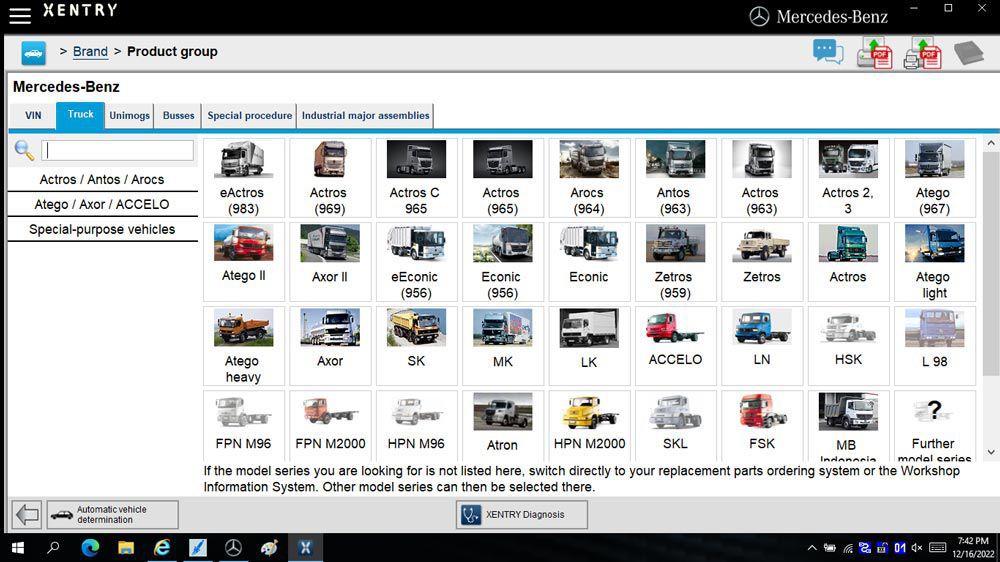This screenshot has height=562, width=1000.
Task: Select the eActros (983) truck tile
Action: point(244,178)
